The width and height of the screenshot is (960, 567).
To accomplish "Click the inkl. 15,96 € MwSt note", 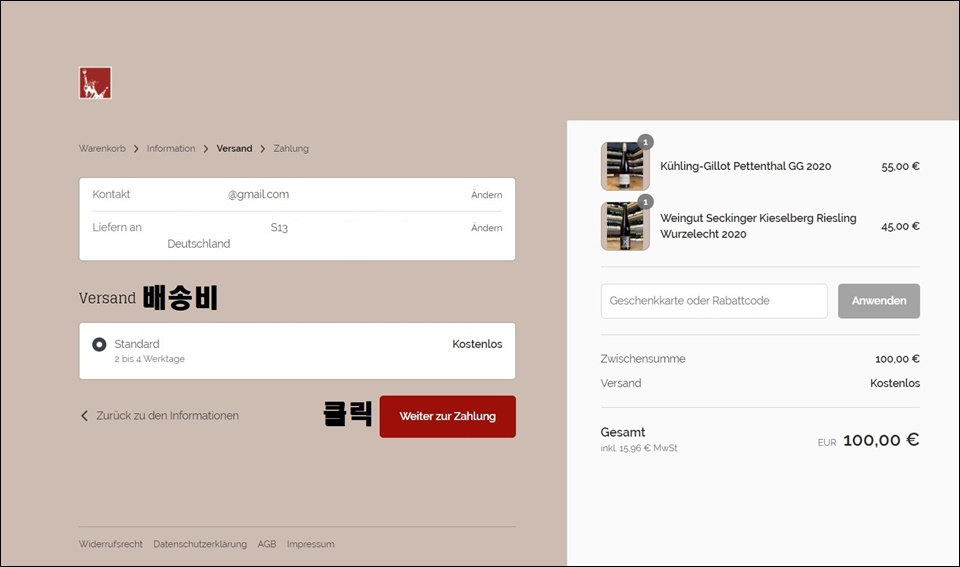I will click(x=639, y=448).
